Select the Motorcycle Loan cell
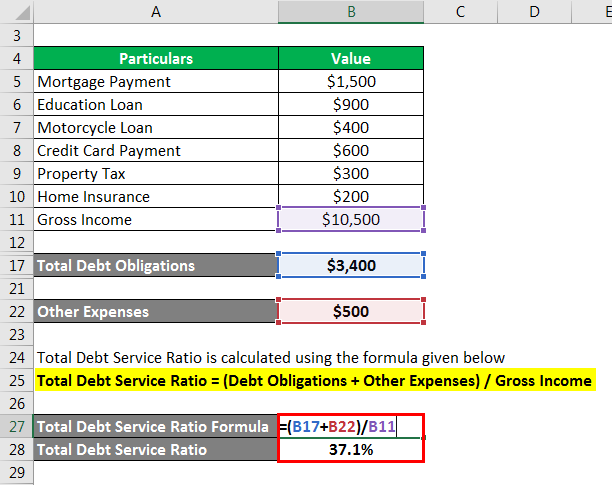The image size is (612, 485). [156, 128]
